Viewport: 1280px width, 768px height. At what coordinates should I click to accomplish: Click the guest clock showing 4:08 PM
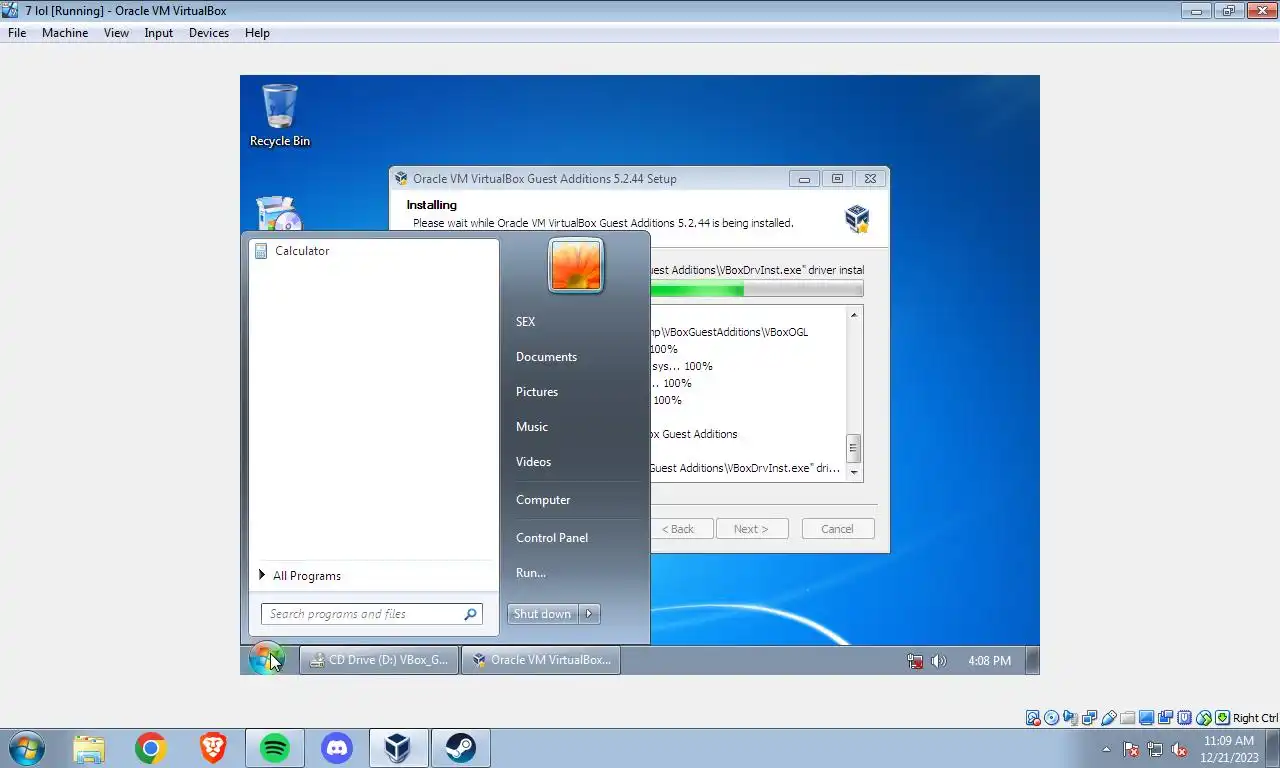[x=989, y=661]
